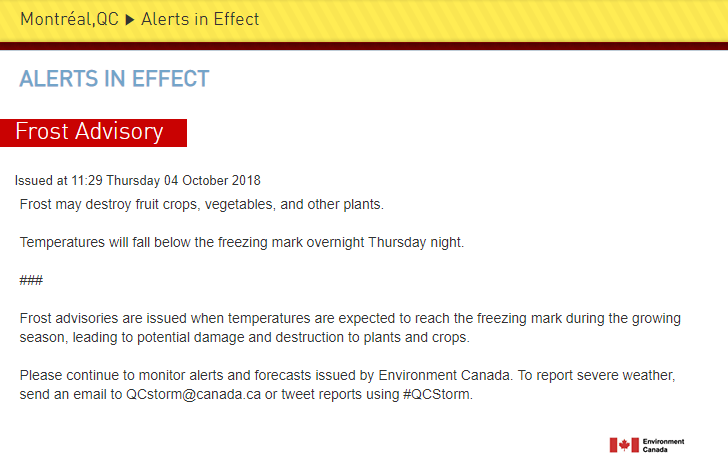Screen dimensions: 728x456
Task: Click the Montréal,QC breadcrumb link
Action: pyautogui.click(x=69, y=19)
